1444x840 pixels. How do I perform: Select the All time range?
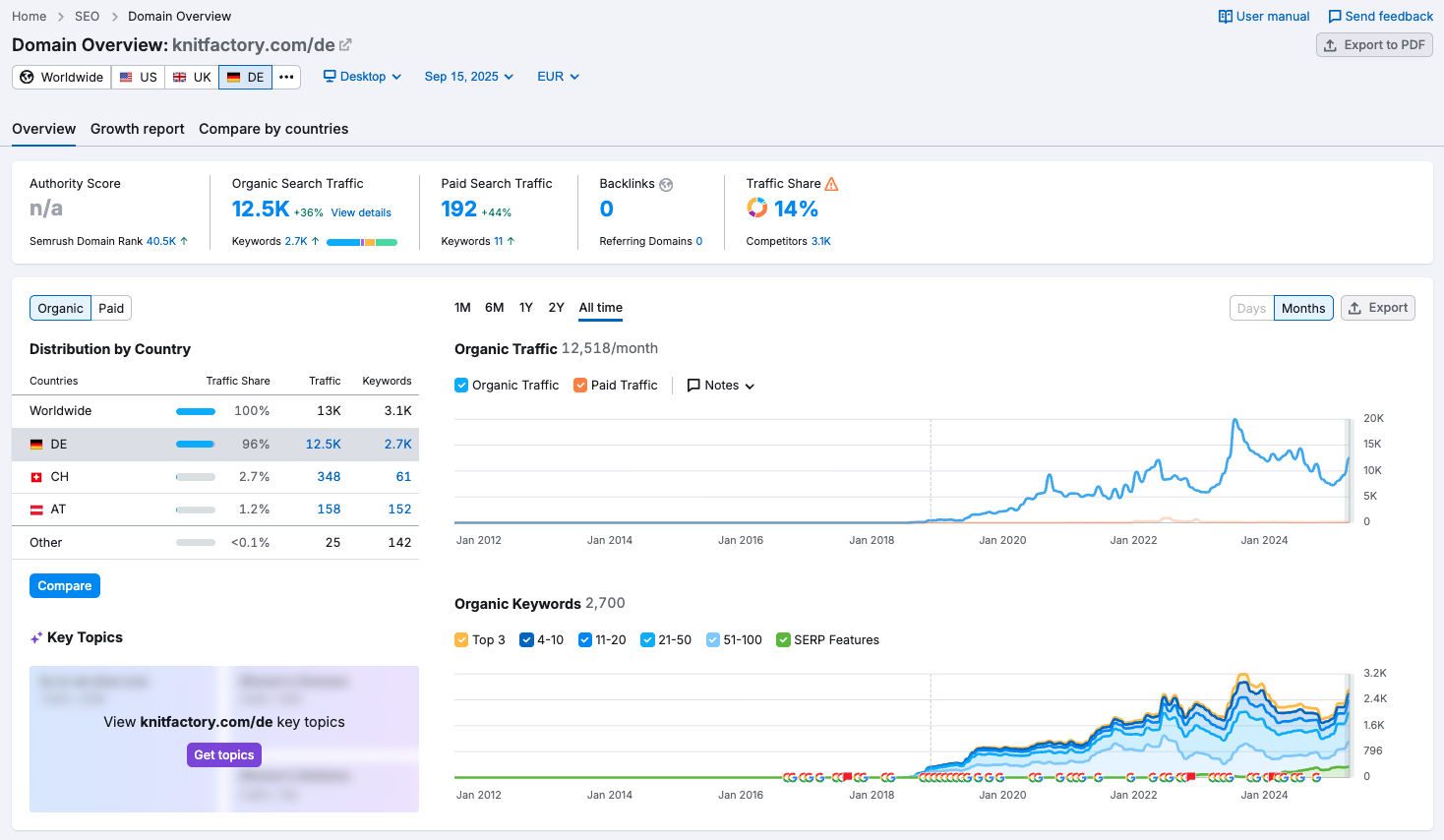(601, 308)
